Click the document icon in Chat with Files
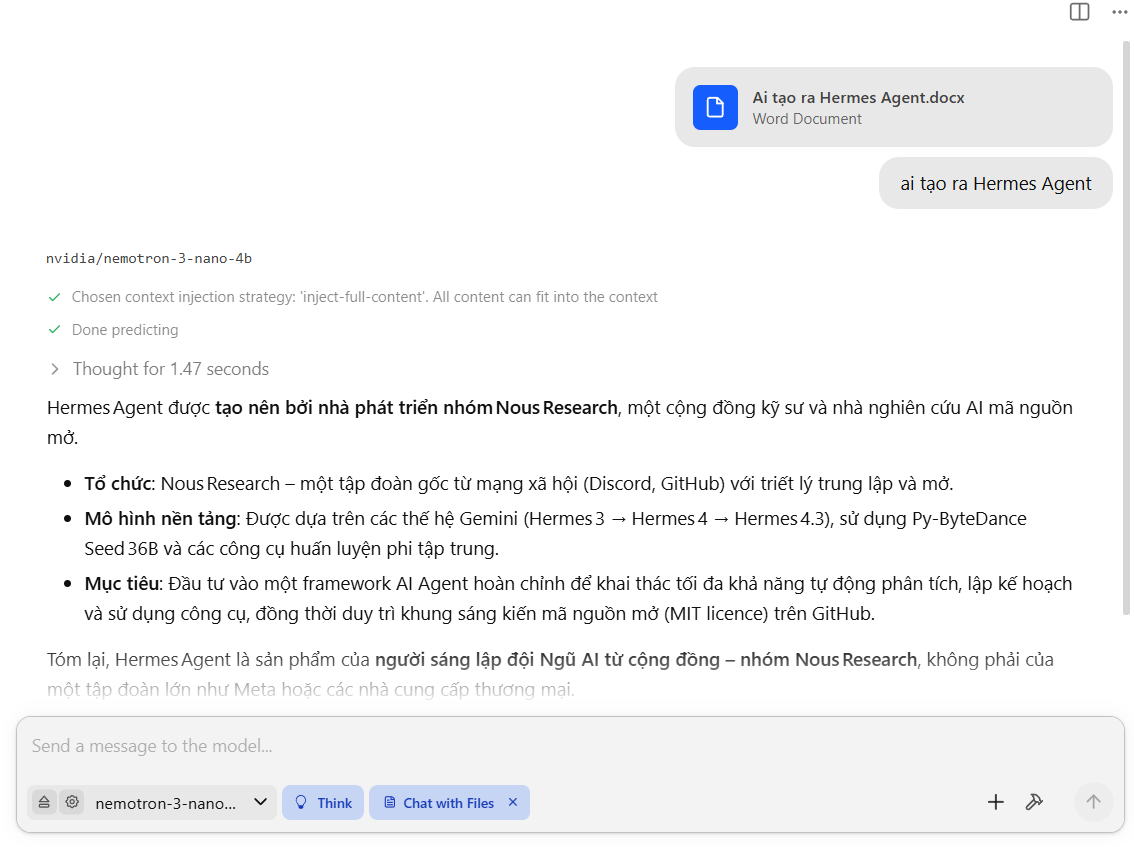The height and width of the screenshot is (847, 1134). click(389, 802)
